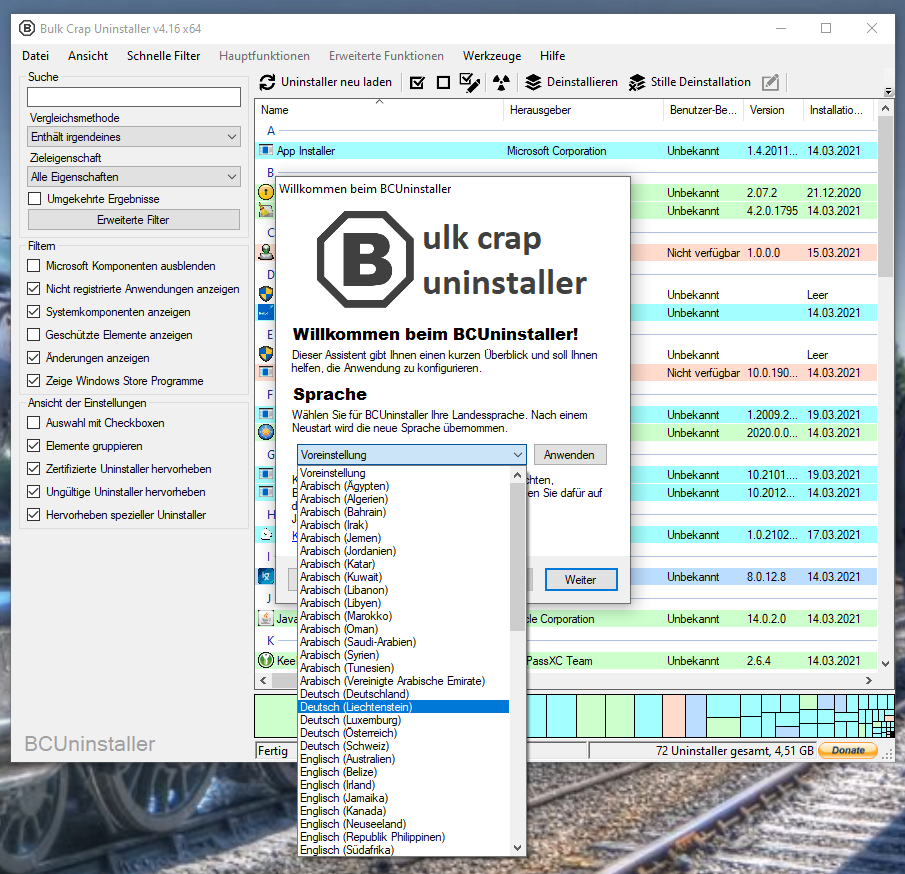Sort the list by the Version column header
The height and width of the screenshot is (874, 905).
pos(773,110)
